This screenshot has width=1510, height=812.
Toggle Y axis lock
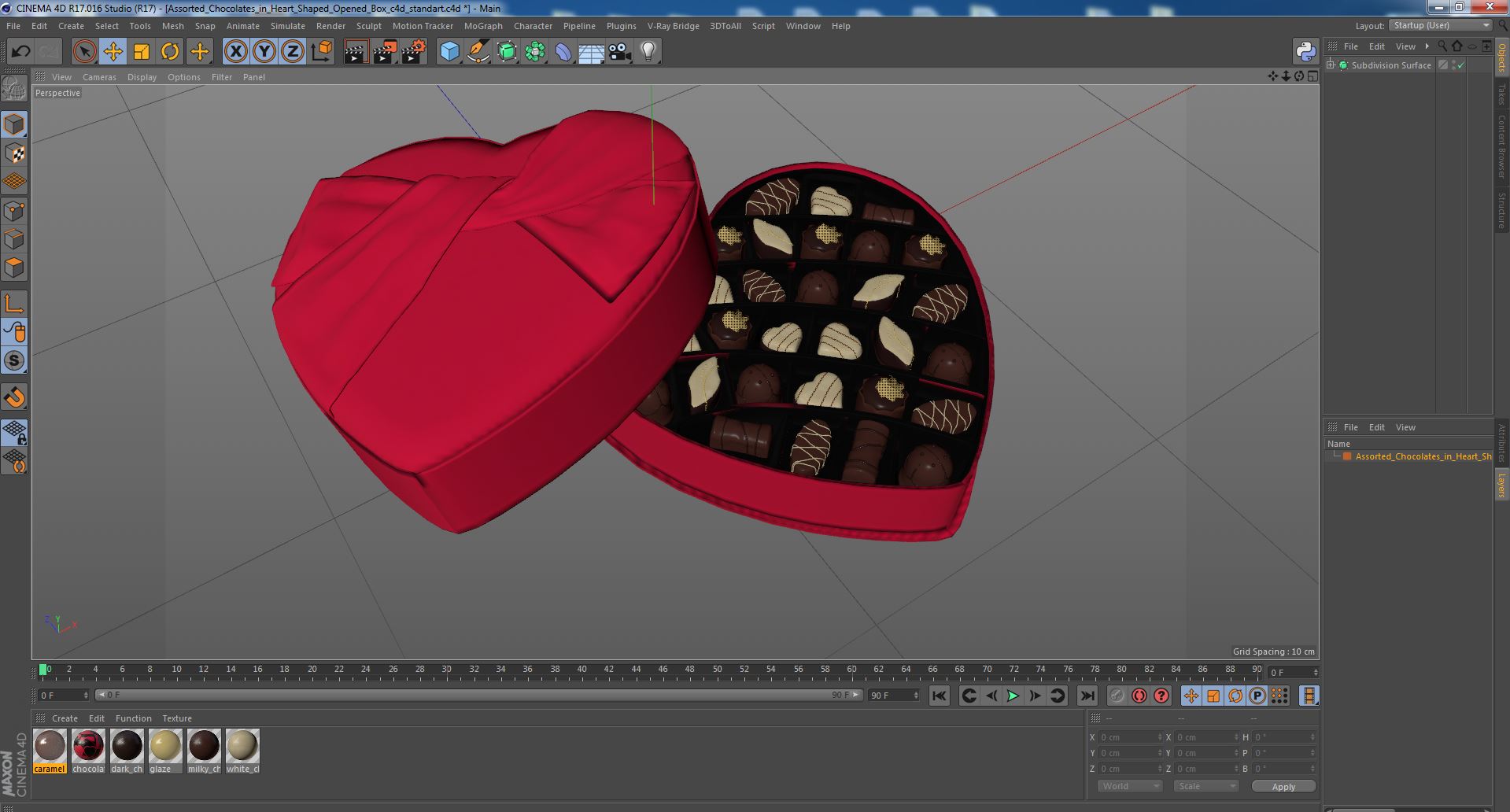(x=264, y=52)
